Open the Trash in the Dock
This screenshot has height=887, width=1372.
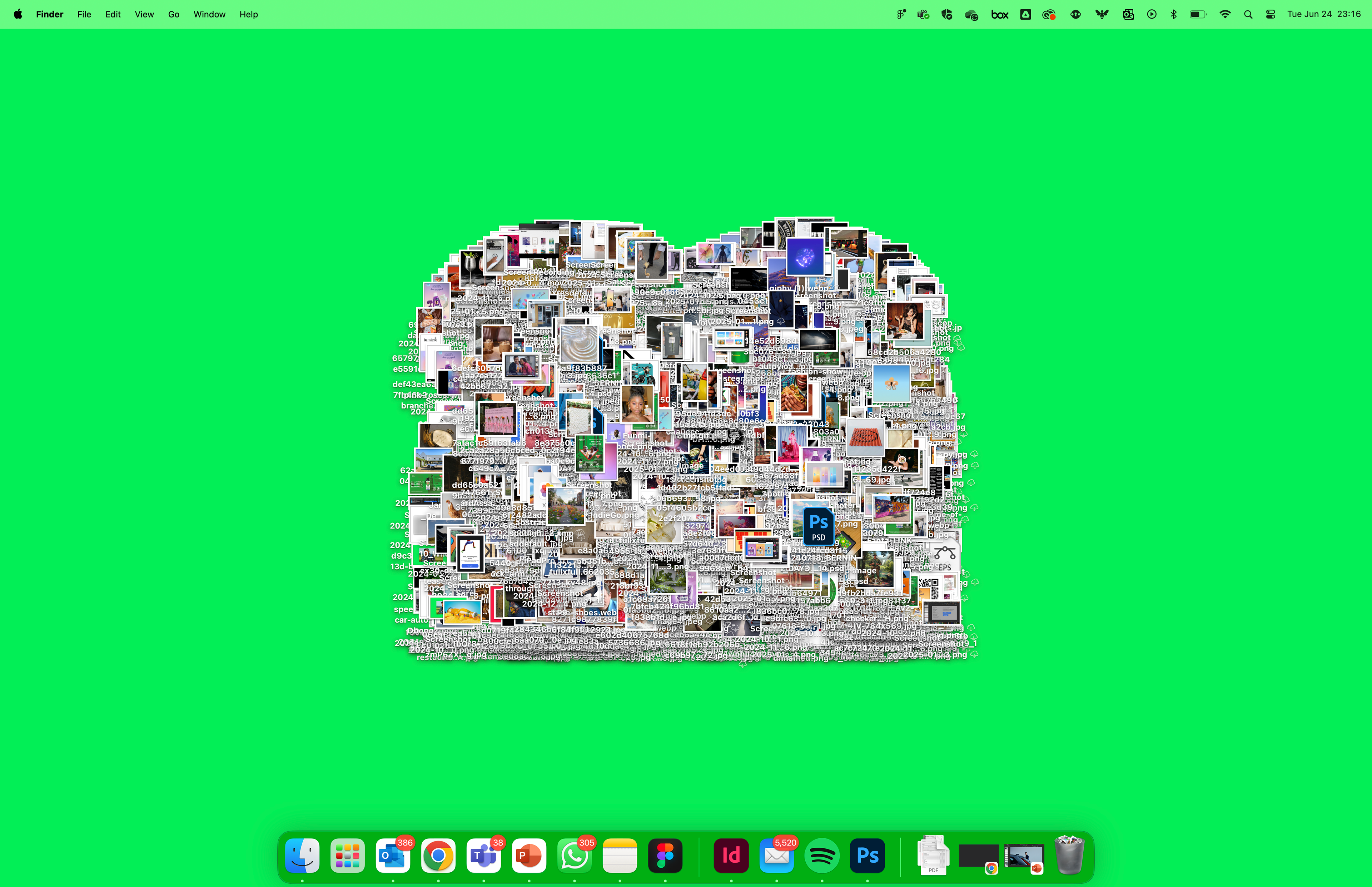click(1069, 855)
